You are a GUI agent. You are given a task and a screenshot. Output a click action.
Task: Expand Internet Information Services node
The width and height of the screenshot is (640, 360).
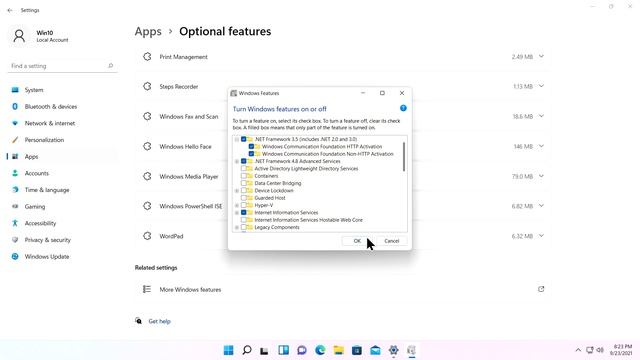click(x=237, y=213)
